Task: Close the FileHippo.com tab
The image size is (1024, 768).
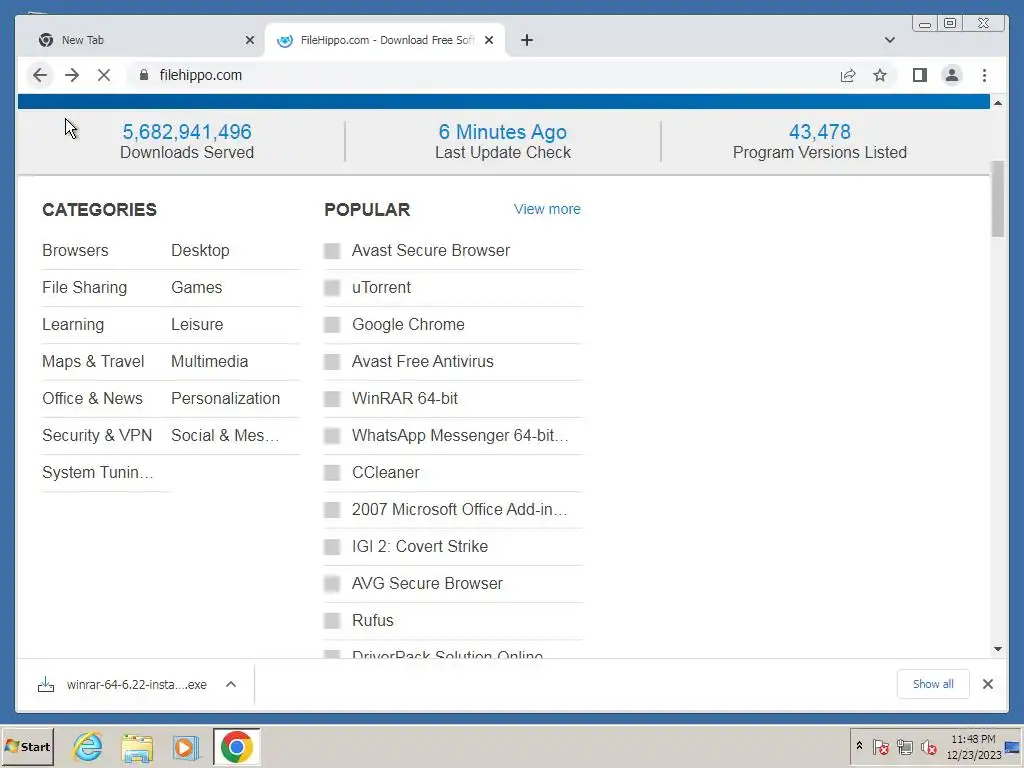Action: (x=489, y=40)
